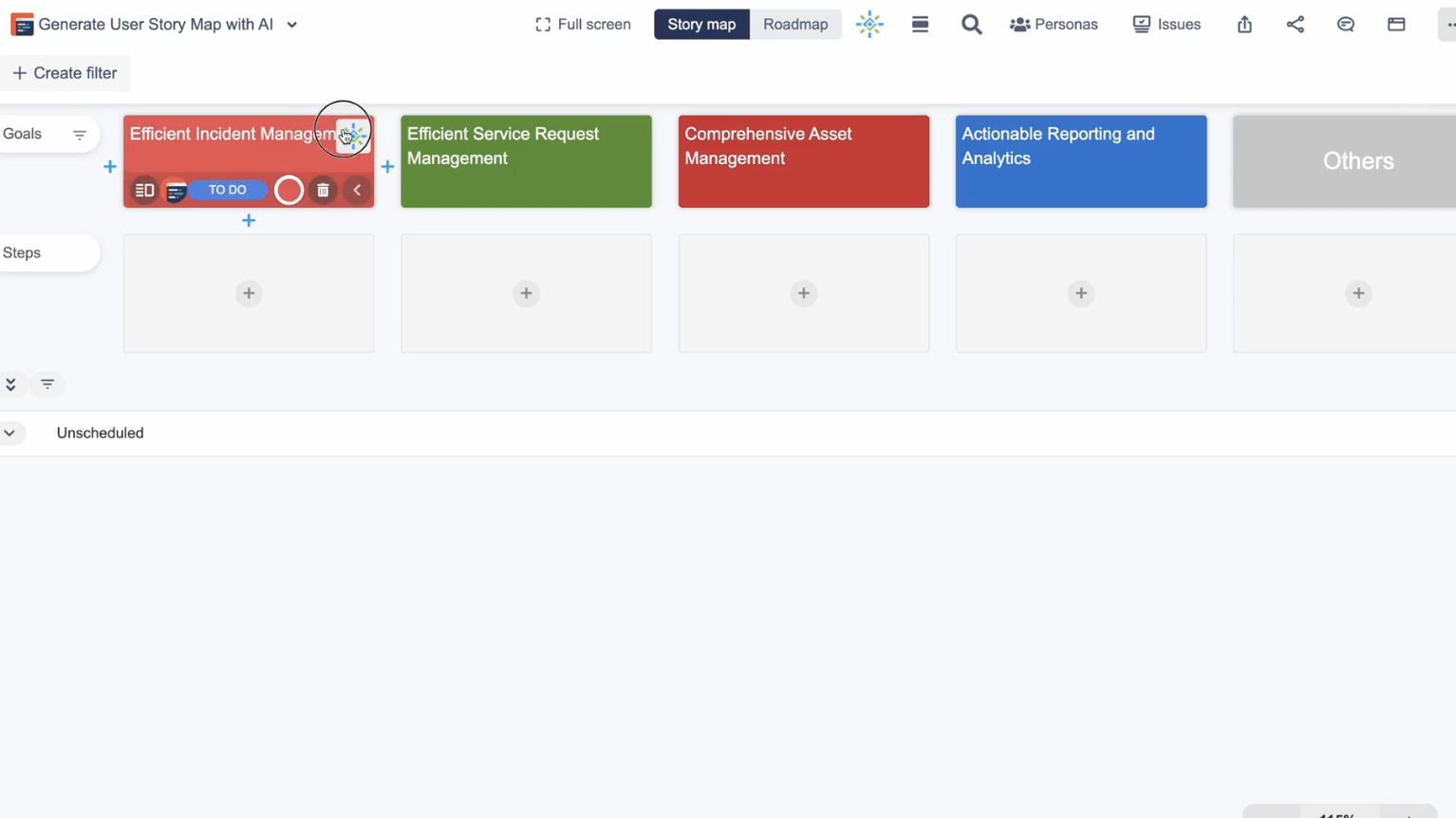Open the project title dropdown arrow
1456x818 pixels.
click(292, 25)
